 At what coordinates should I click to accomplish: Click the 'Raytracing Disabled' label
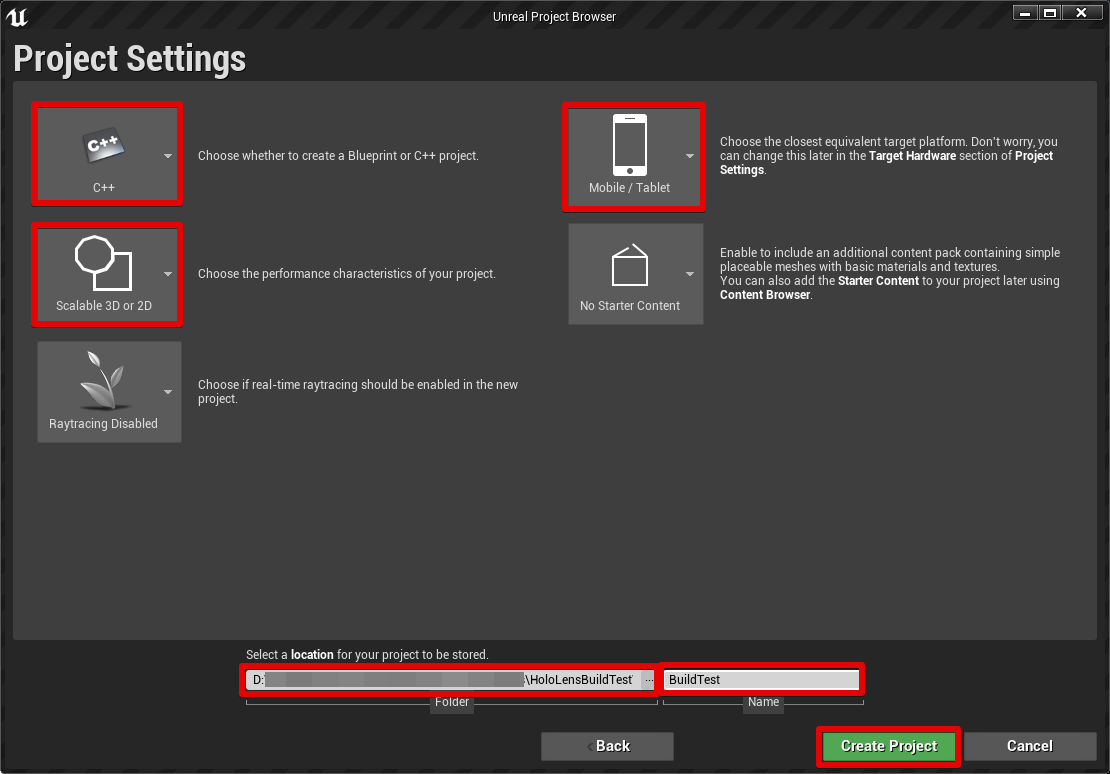point(103,423)
